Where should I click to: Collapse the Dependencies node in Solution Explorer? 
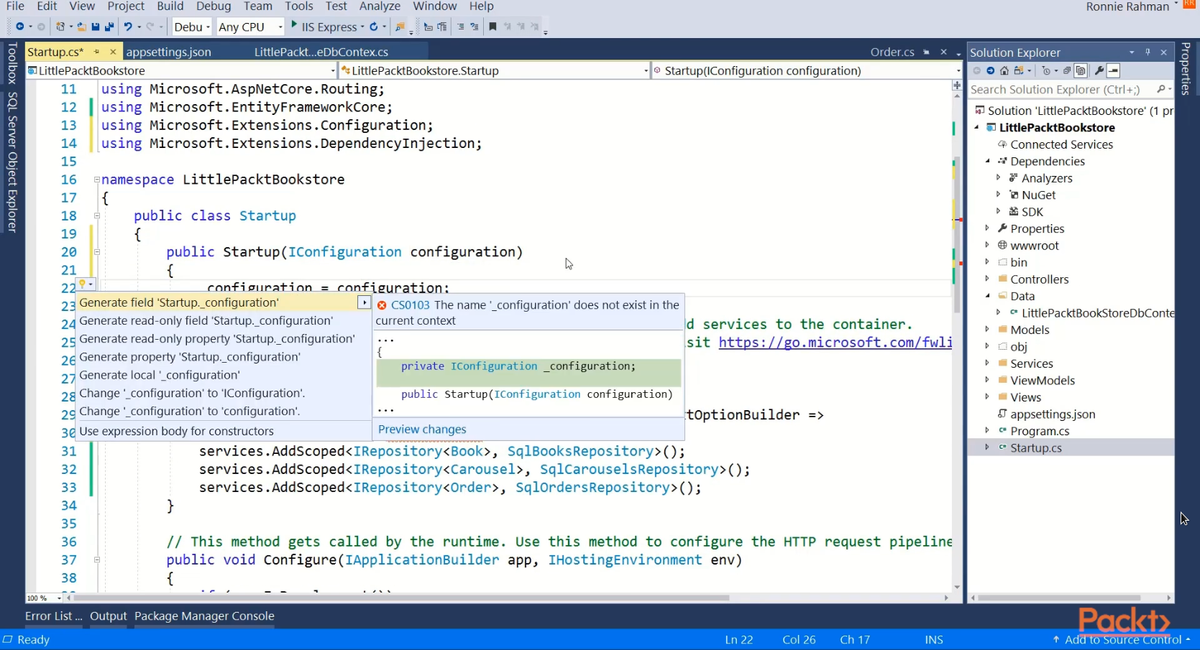tap(987, 161)
